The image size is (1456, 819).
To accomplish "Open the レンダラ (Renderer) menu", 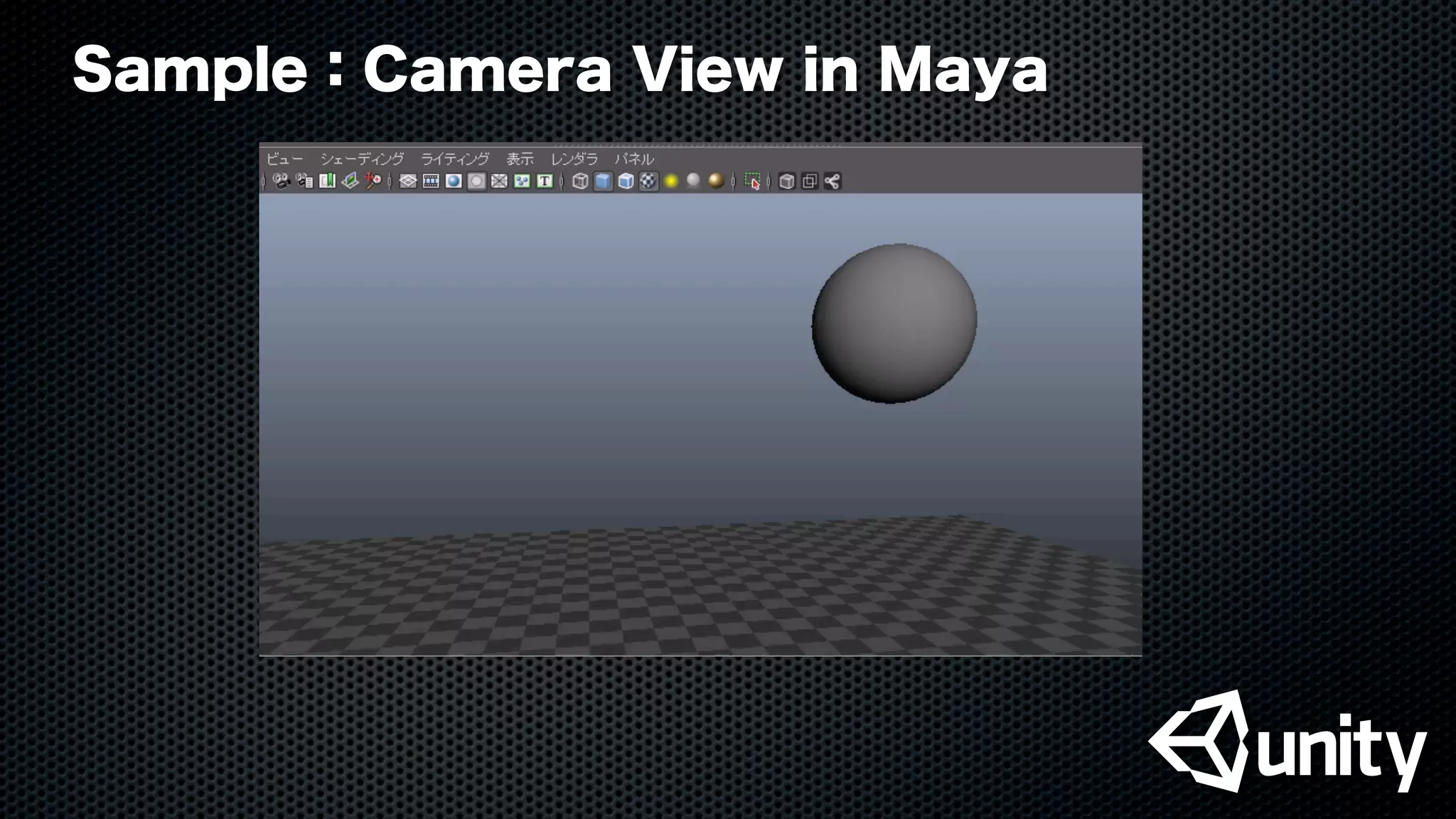I will pyautogui.click(x=574, y=159).
